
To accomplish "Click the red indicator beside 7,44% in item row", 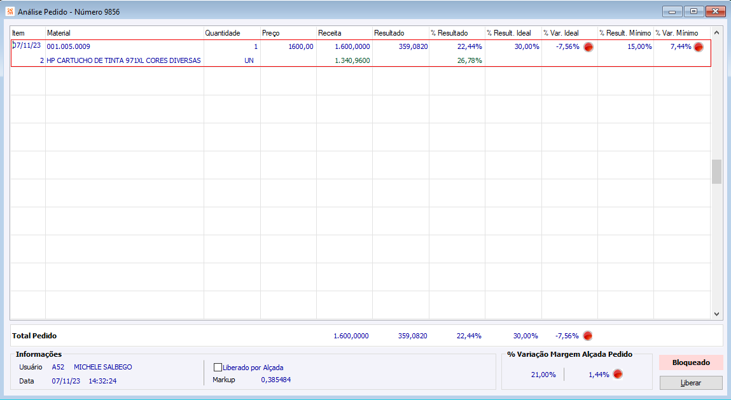I will tap(698, 47).
